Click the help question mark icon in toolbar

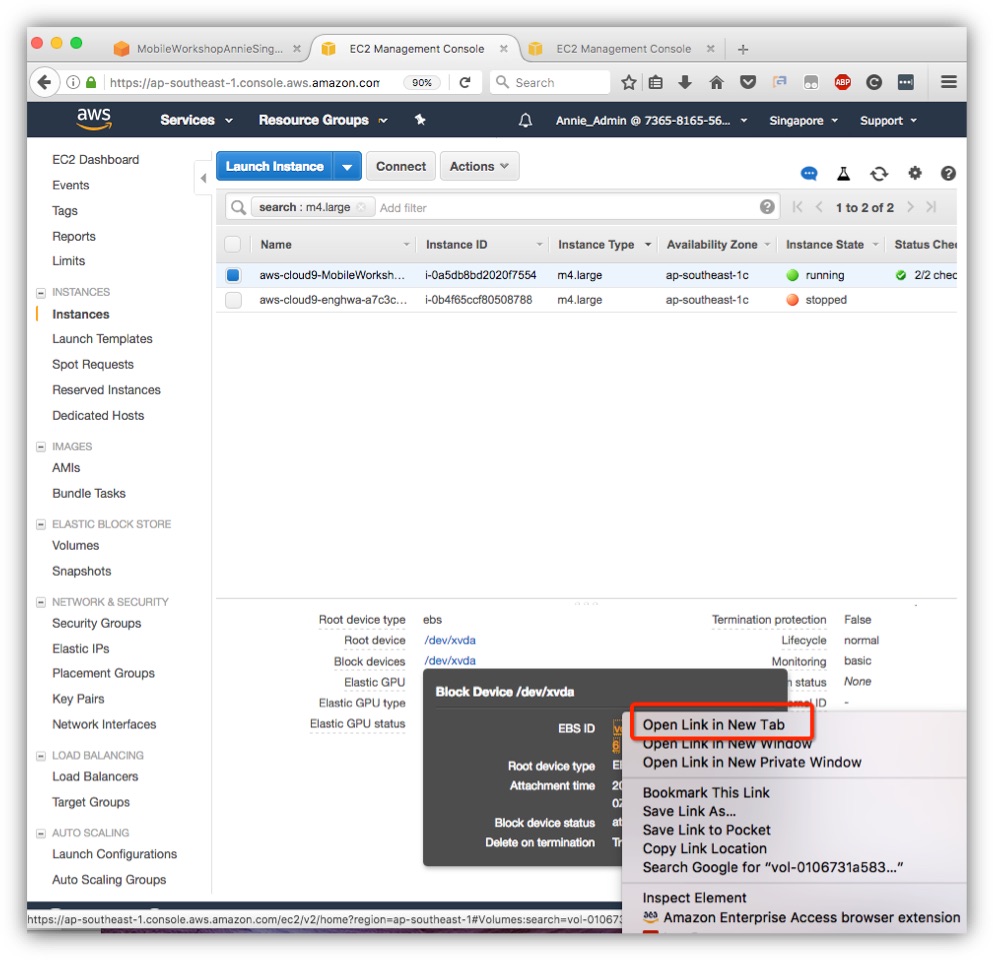click(947, 173)
